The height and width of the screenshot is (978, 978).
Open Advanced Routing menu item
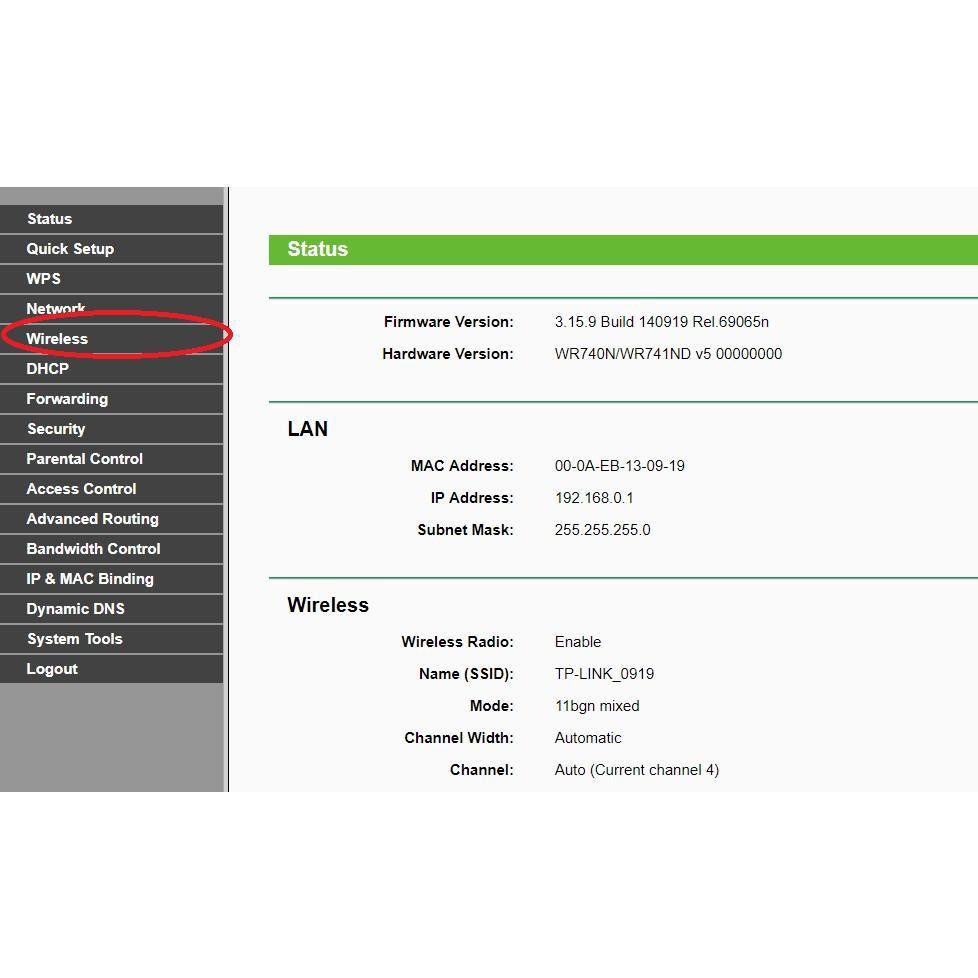click(x=92, y=519)
